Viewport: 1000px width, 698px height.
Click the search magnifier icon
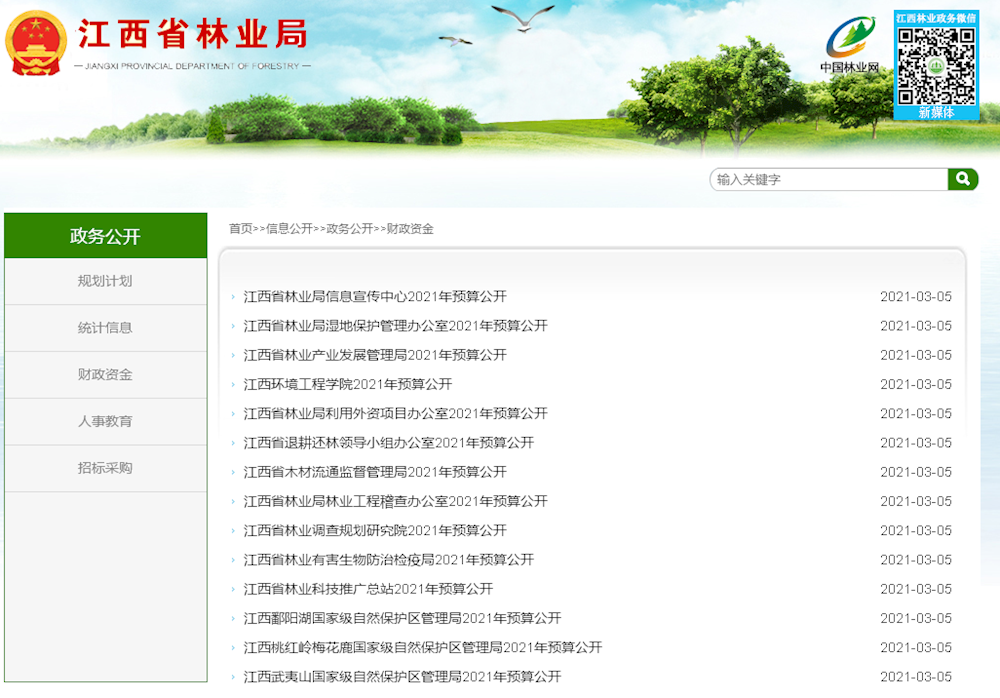tap(963, 179)
